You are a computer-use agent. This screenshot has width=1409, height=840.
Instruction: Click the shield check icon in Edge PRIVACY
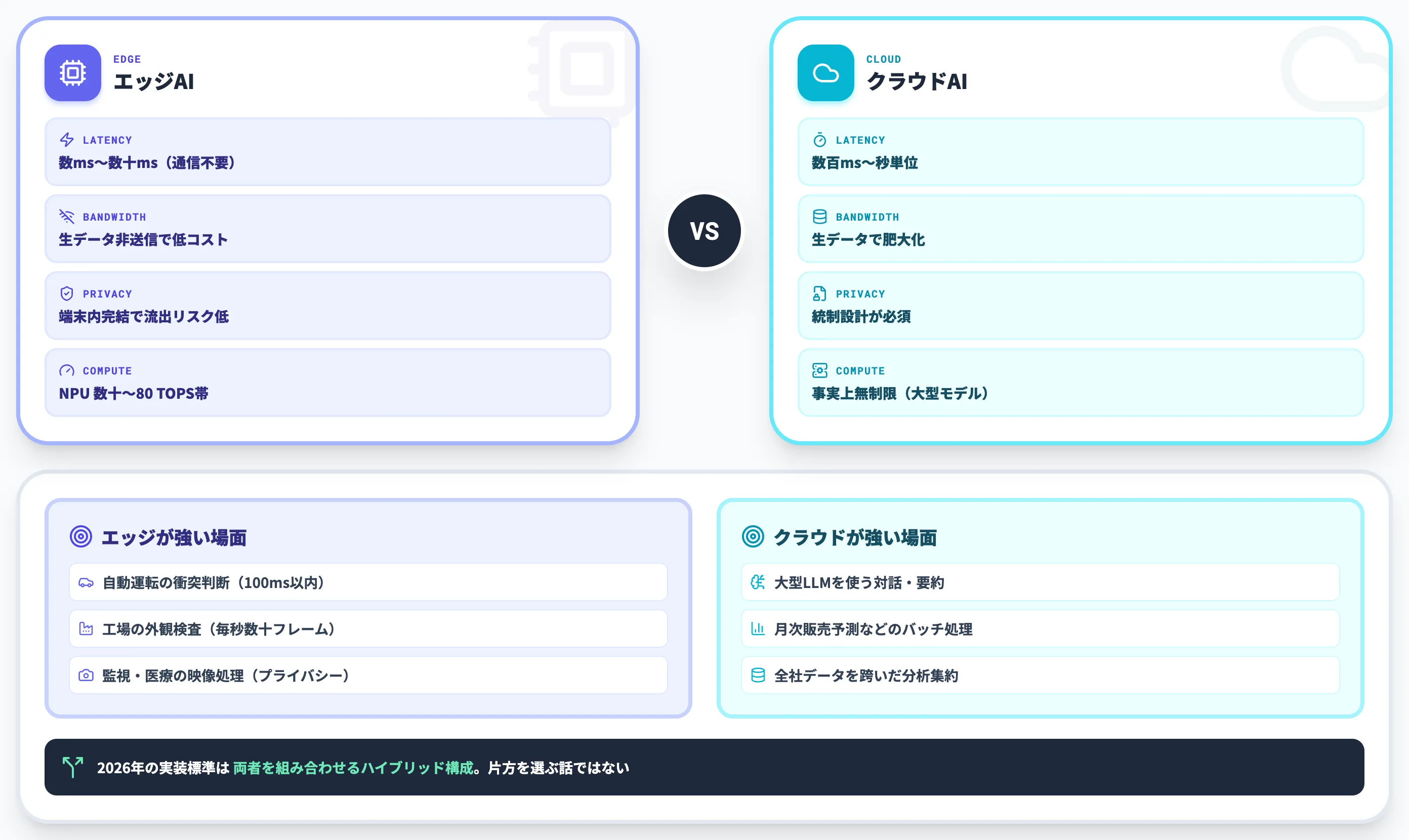click(67, 294)
